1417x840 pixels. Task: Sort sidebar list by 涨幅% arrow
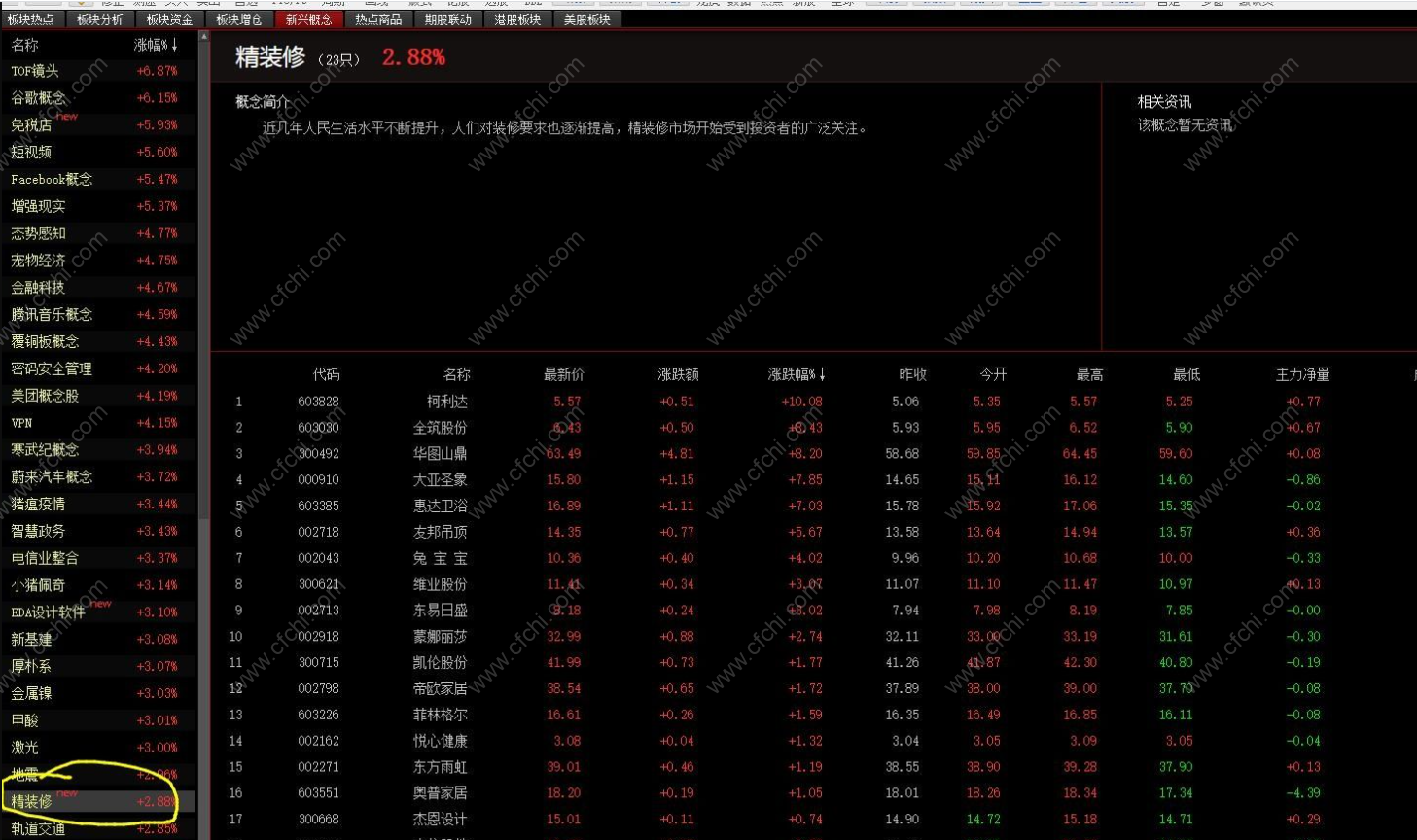174,45
